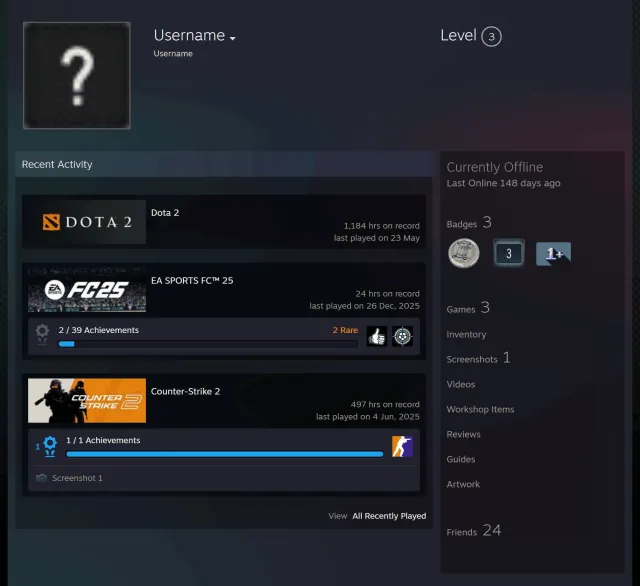Go to Workshop Items
640x586 pixels.
480,409
